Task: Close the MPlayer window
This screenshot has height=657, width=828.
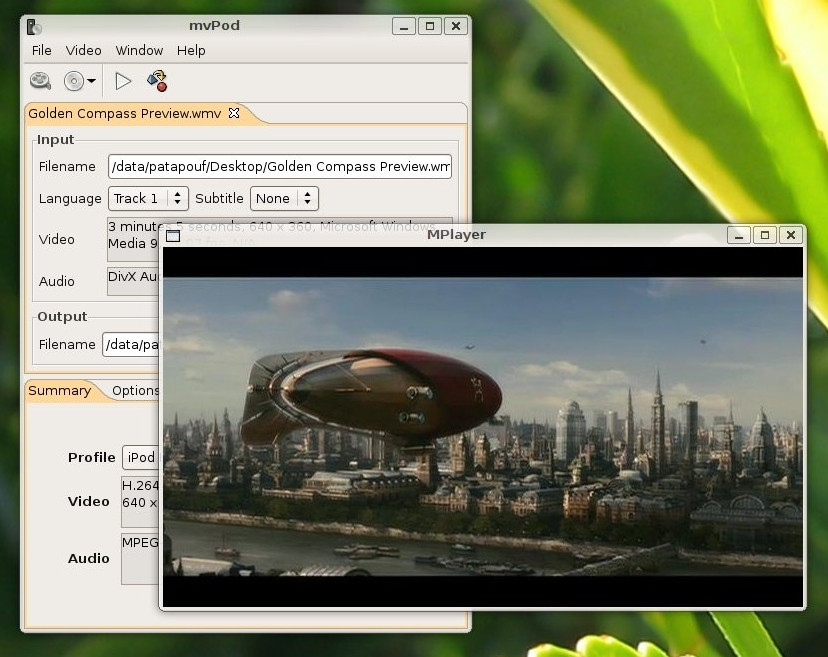Action: click(791, 235)
